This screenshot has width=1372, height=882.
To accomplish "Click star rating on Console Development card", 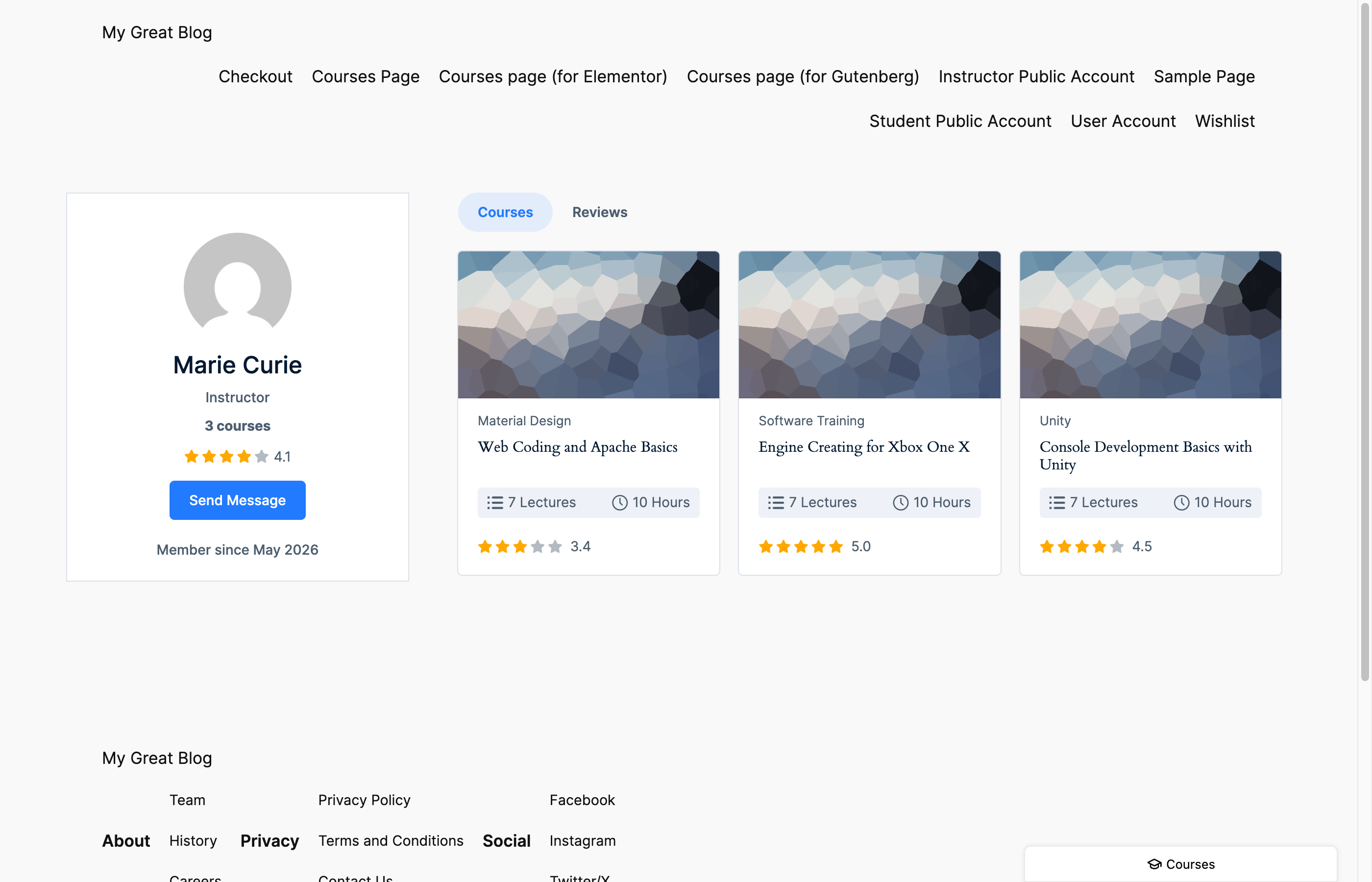I will click(x=1082, y=546).
